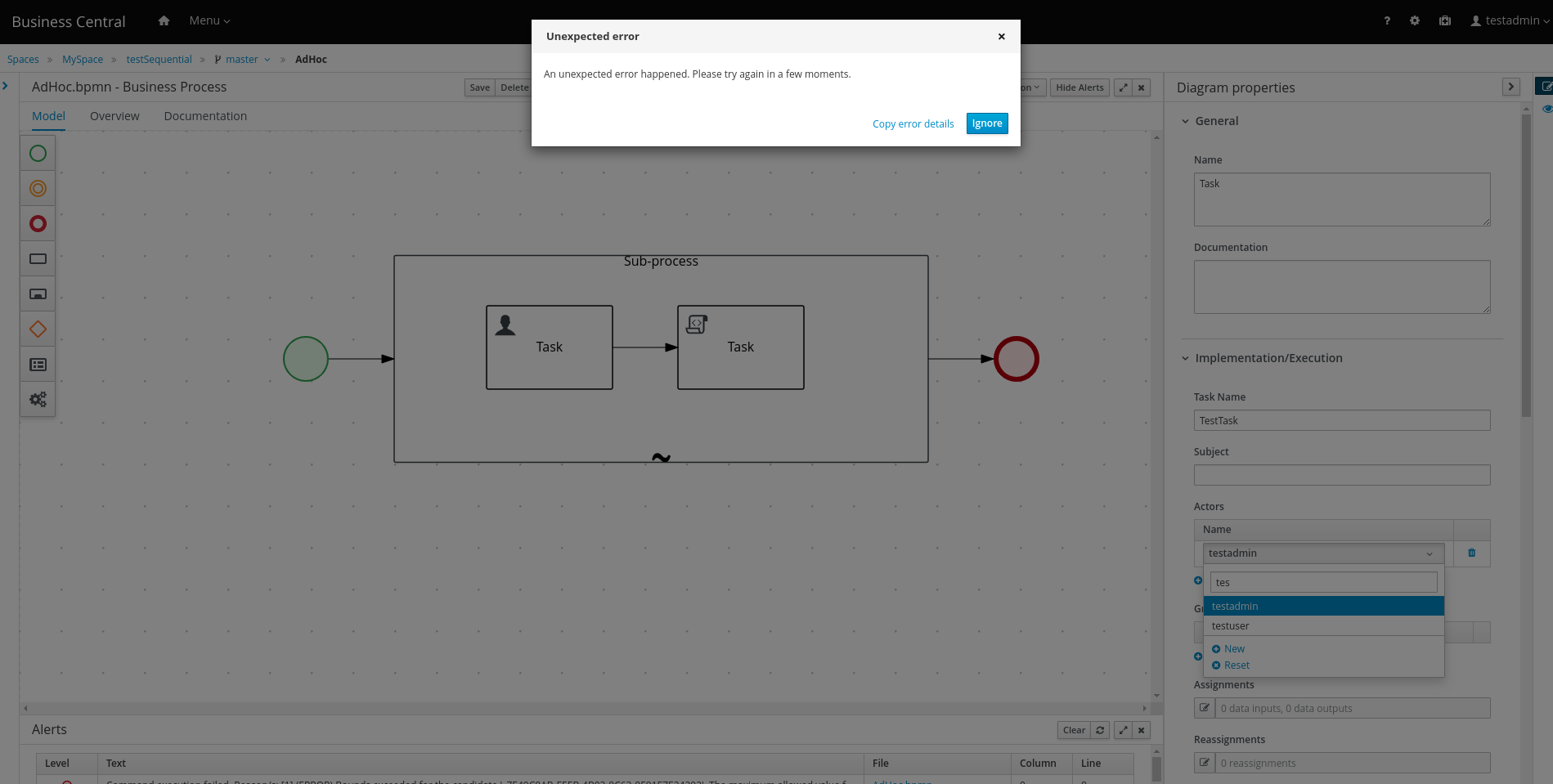This screenshot has width=1553, height=784.
Task: Click the ad-hoc tilde marker on Sub-process
Action: (661, 458)
